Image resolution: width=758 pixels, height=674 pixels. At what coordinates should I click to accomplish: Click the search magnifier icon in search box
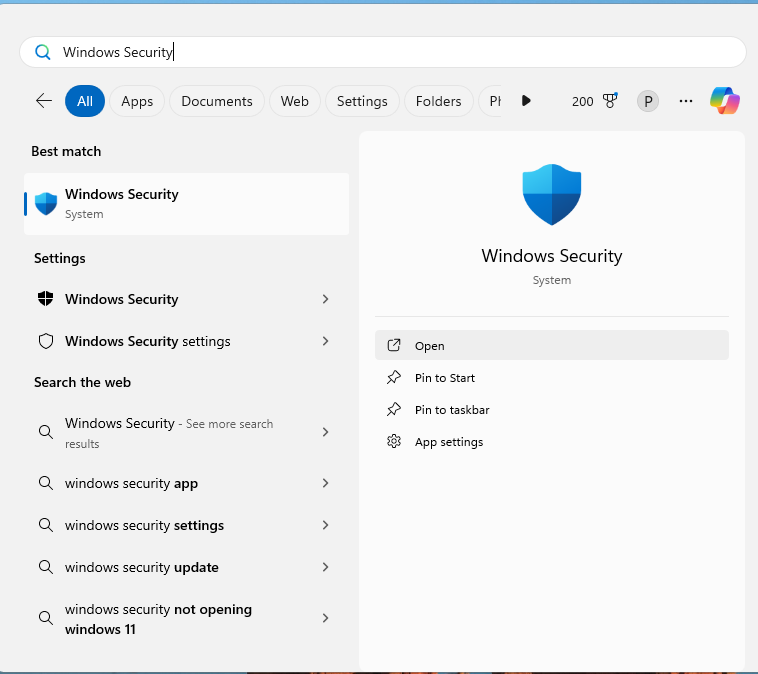click(43, 52)
